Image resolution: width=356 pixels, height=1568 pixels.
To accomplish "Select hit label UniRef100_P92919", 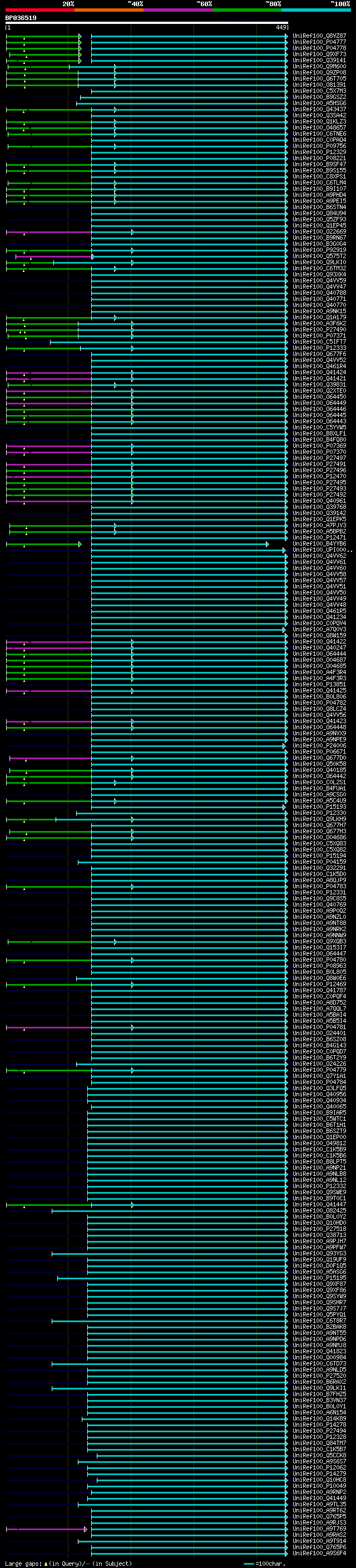I will point(319,250).
